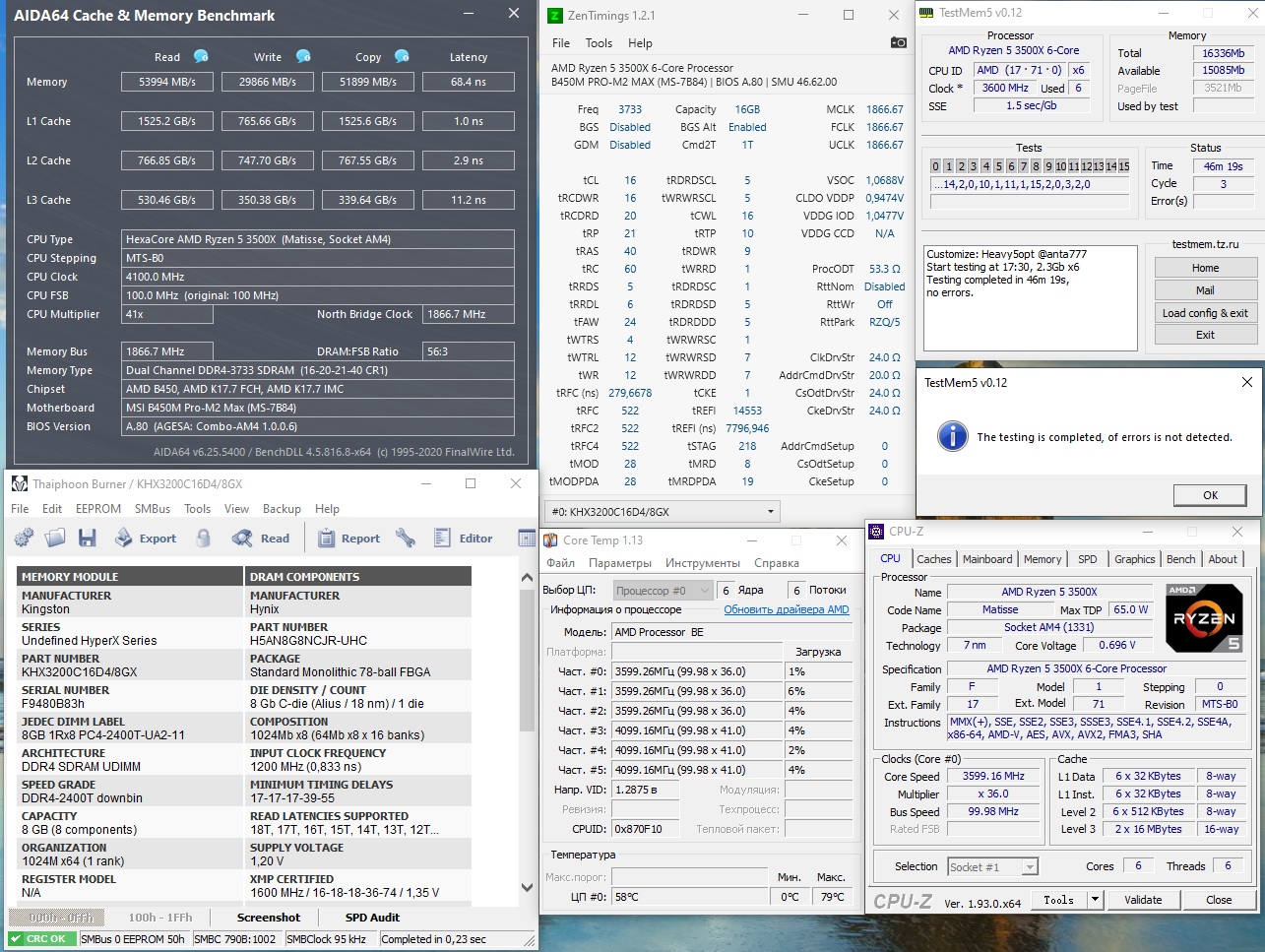Open the Параметры menu in Core Temp
Screen dimensions: 1265x952
coord(620,563)
